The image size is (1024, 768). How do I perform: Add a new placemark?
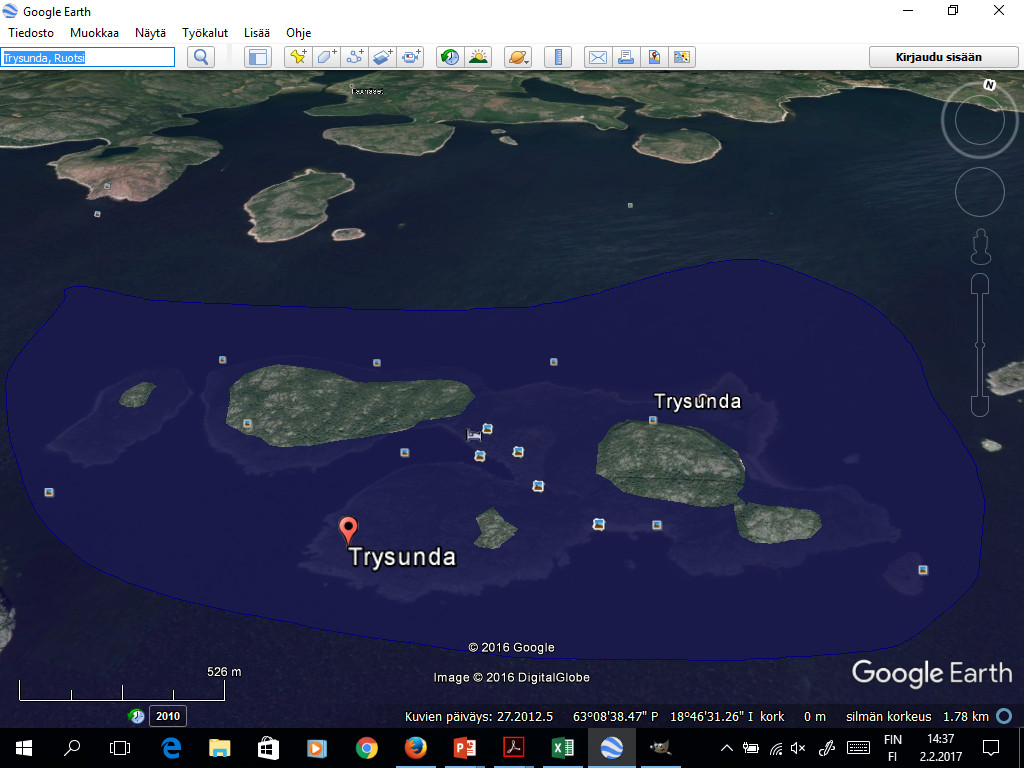(298, 57)
